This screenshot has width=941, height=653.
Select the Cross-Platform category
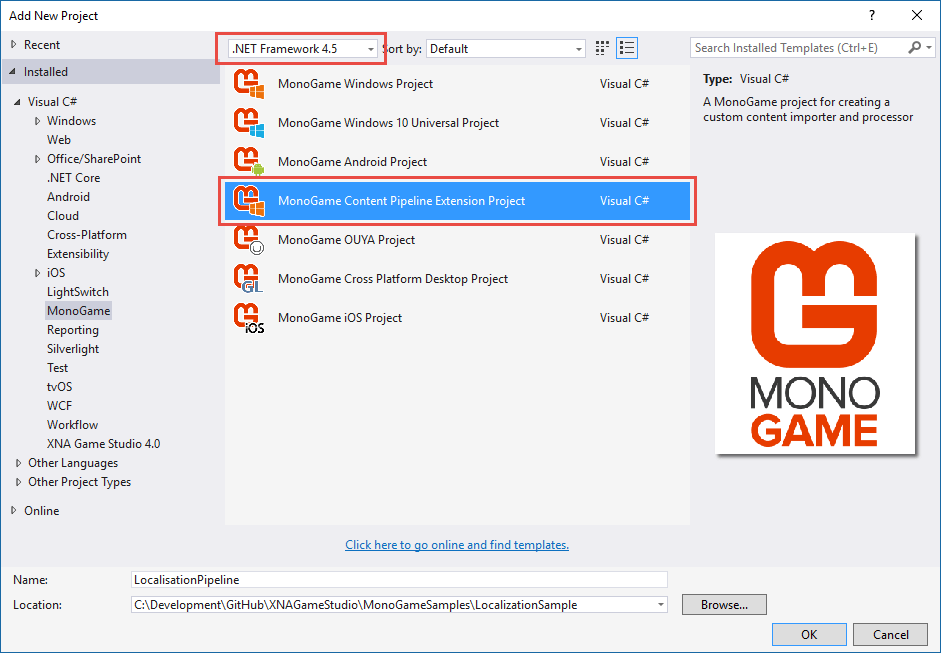[87, 235]
